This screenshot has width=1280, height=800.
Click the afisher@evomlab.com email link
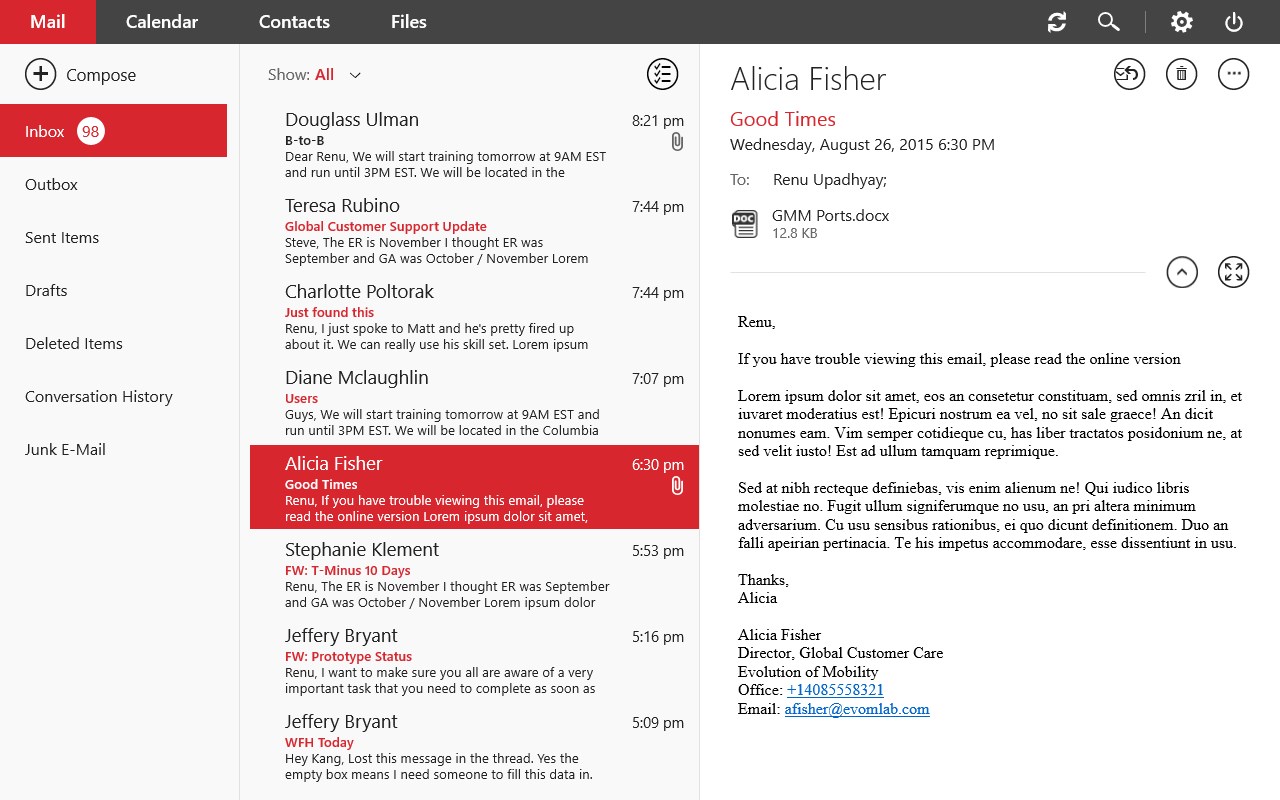(857, 709)
